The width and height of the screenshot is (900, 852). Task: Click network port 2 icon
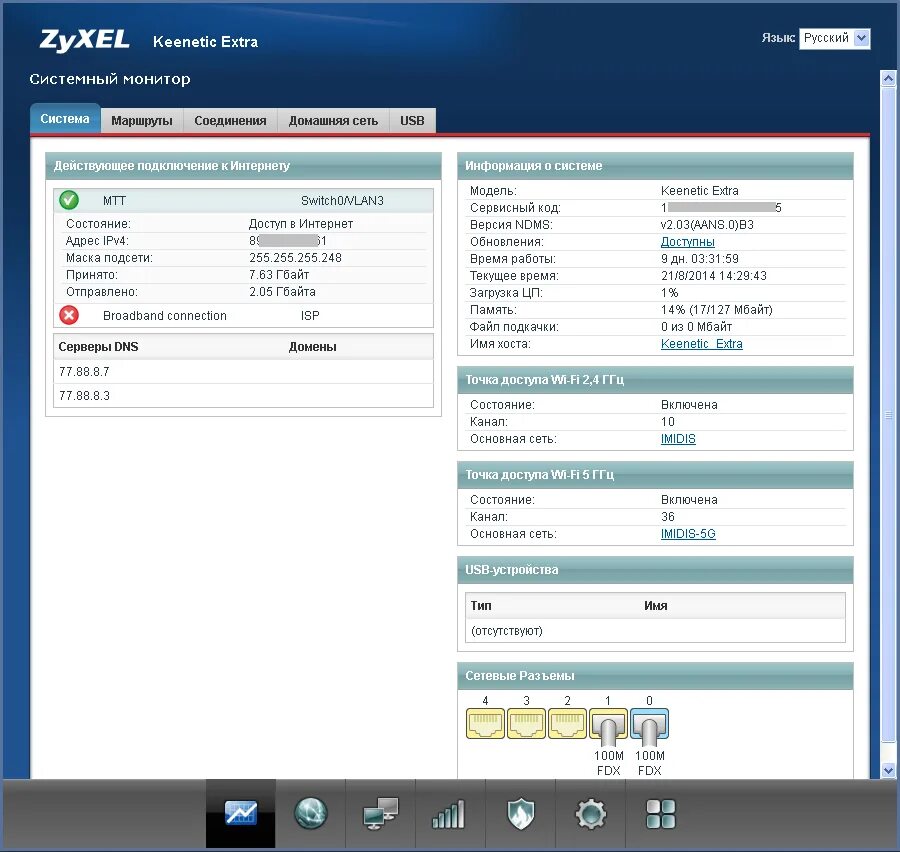[x=567, y=723]
